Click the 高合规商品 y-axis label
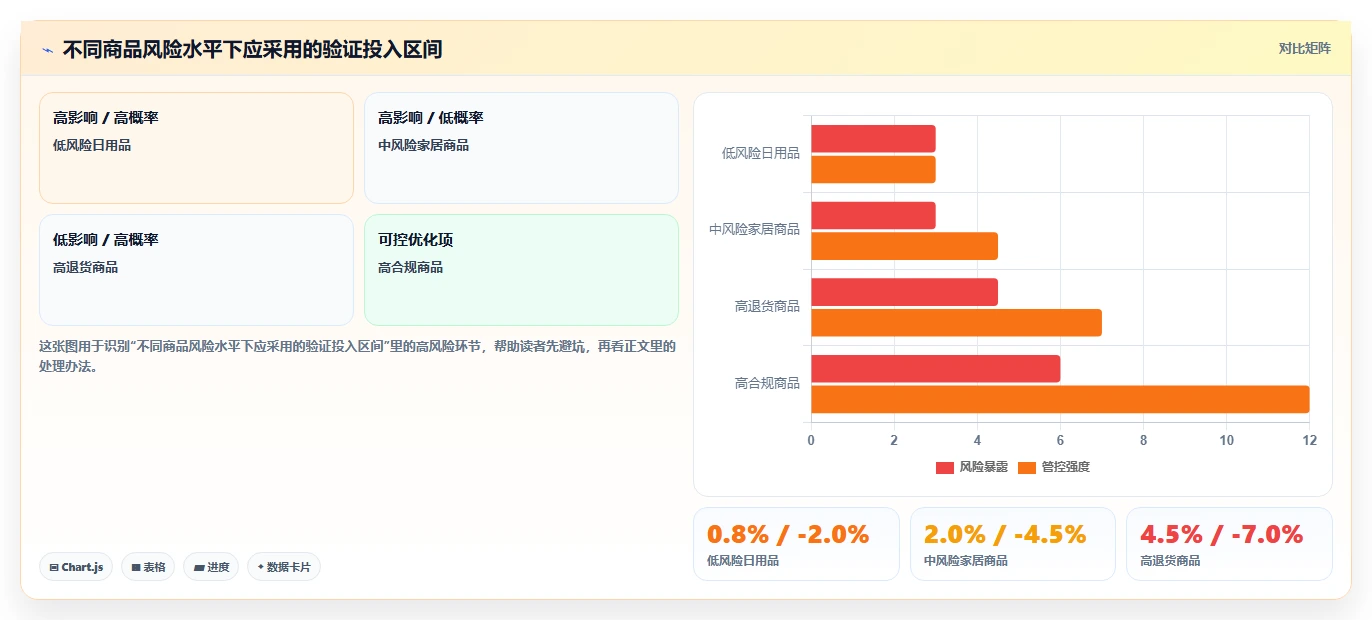The height and width of the screenshot is (620, 1372). pos(767,383)
